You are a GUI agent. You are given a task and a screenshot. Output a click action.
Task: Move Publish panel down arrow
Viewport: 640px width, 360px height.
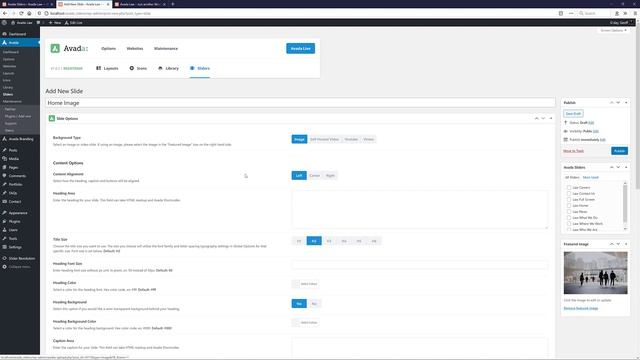click(618, 103)
